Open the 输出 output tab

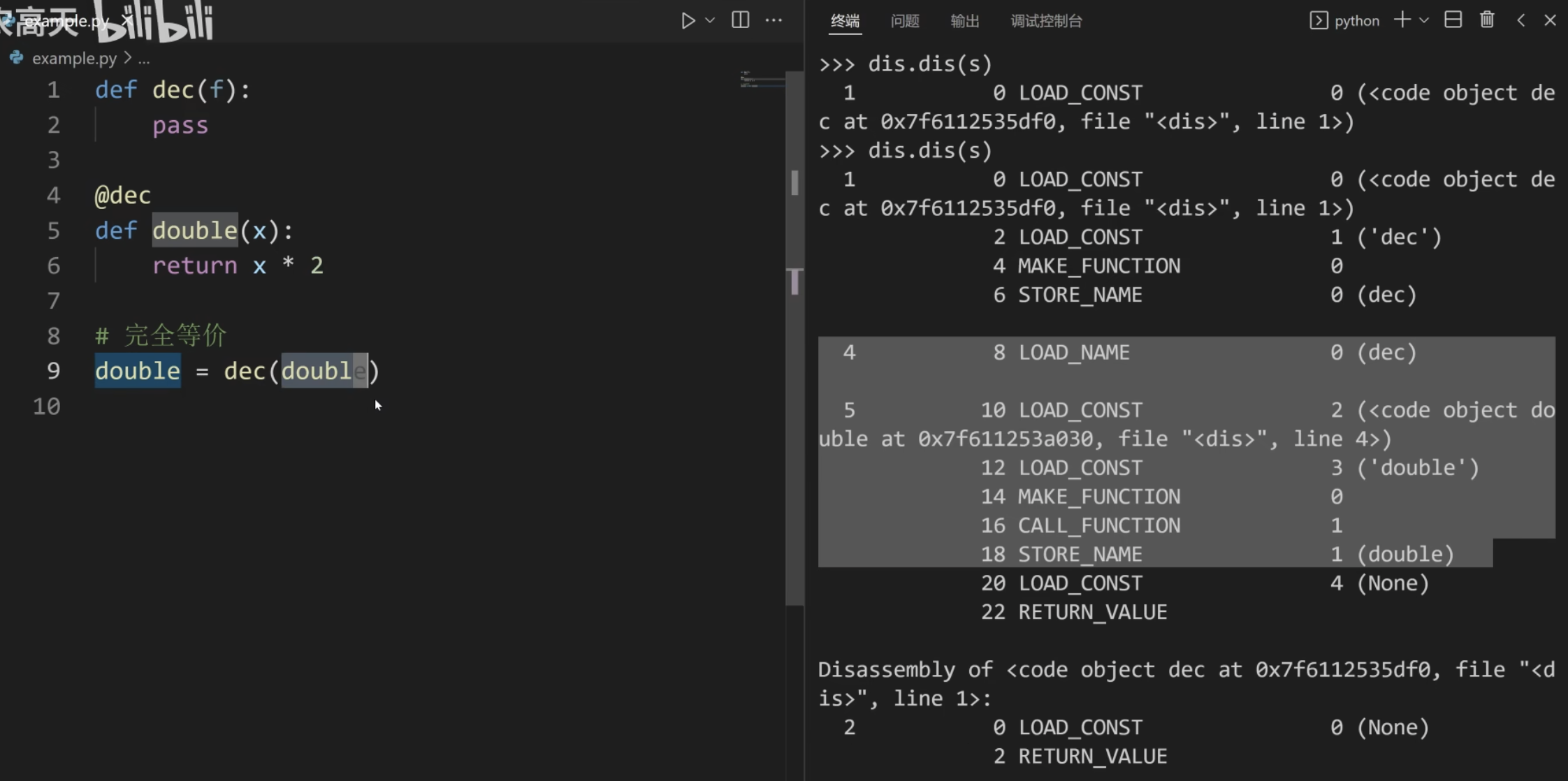click(964, 21)
